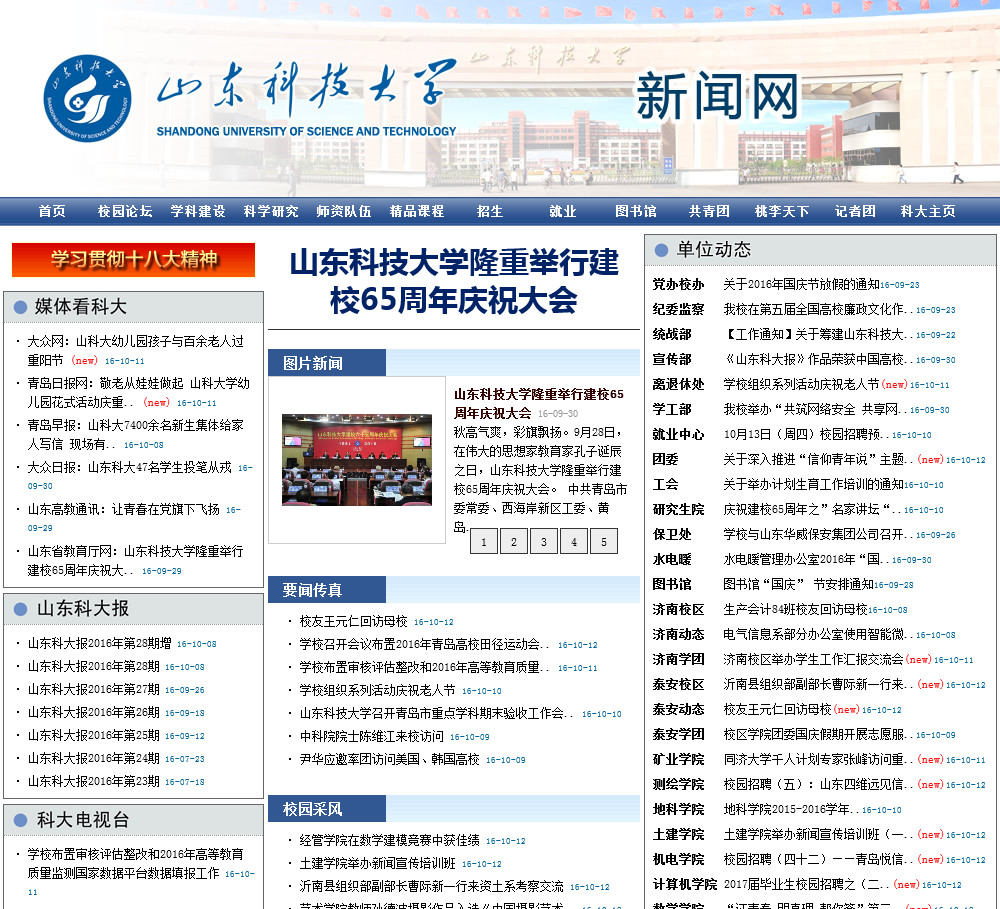The image size is (1000, 909).
Task: Click 矿业学院 department label
Action: [679, 759]
